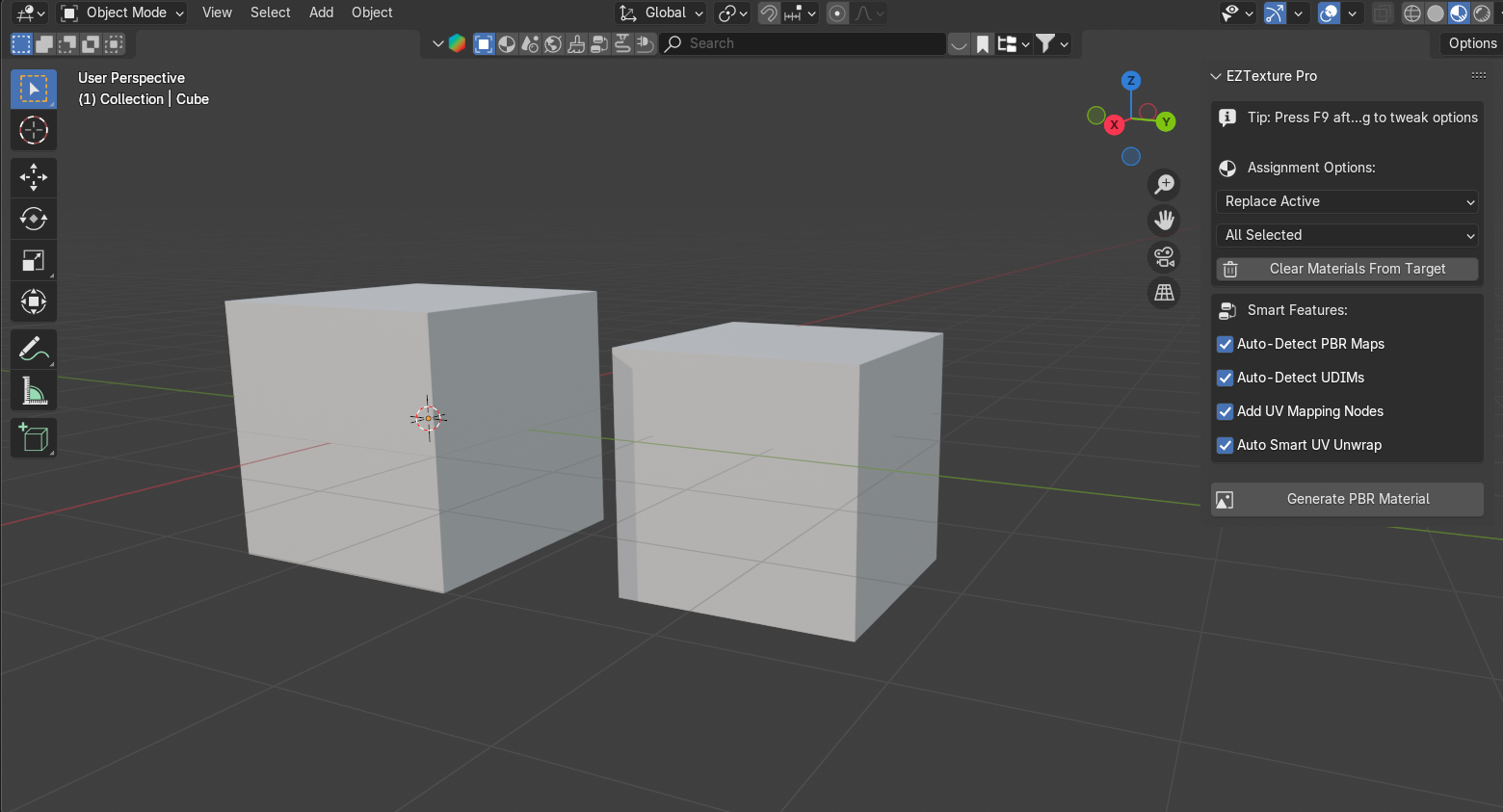Screen dimensions: 1503x812
Task: Set selection mode to Subtract
Action: point(67,43)
